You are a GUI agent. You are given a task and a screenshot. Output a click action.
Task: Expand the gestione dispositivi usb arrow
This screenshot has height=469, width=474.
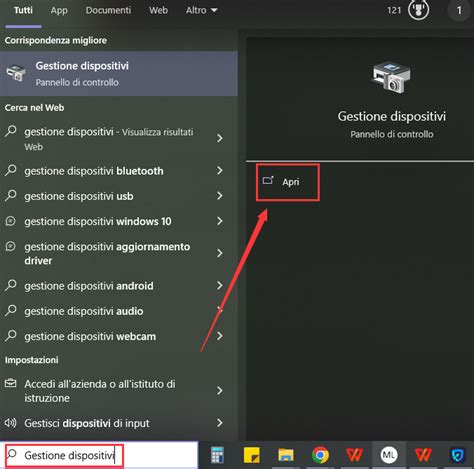point(219,196)
